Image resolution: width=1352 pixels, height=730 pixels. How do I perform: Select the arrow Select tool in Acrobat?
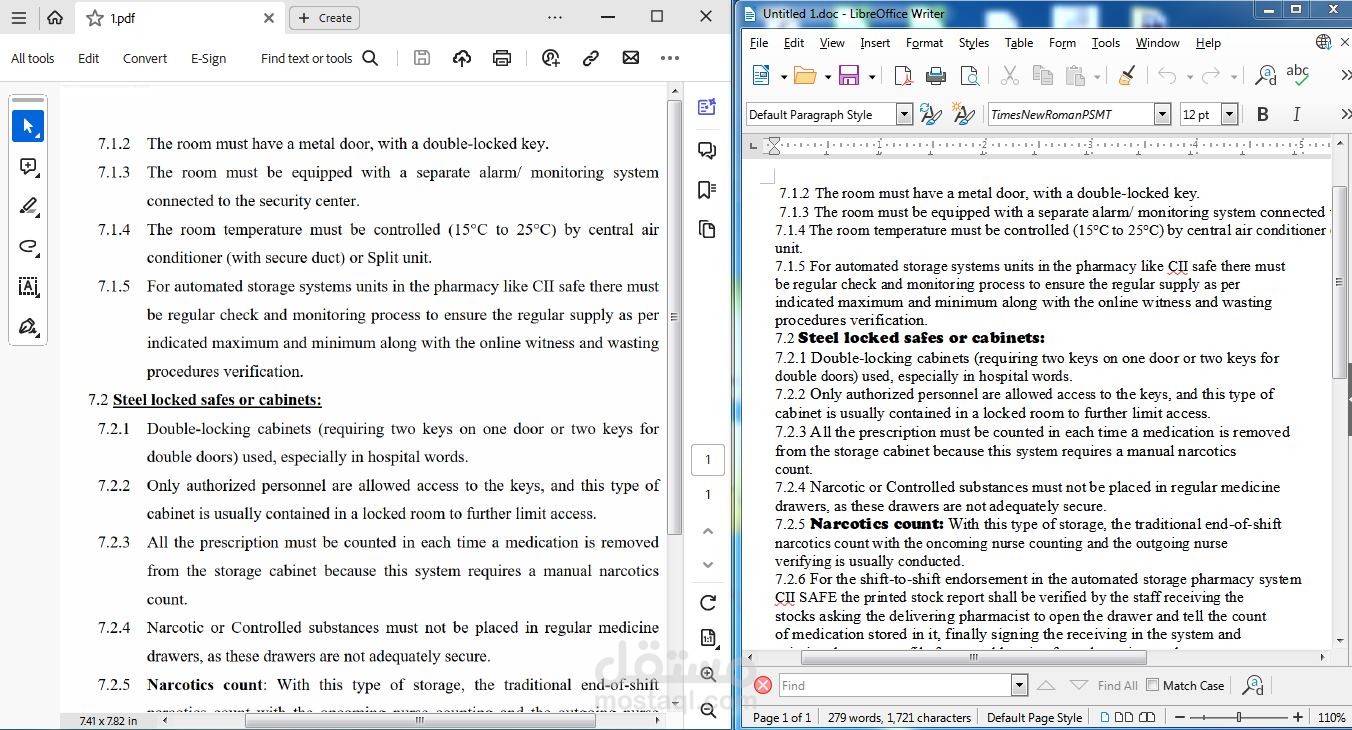(28, 126)
